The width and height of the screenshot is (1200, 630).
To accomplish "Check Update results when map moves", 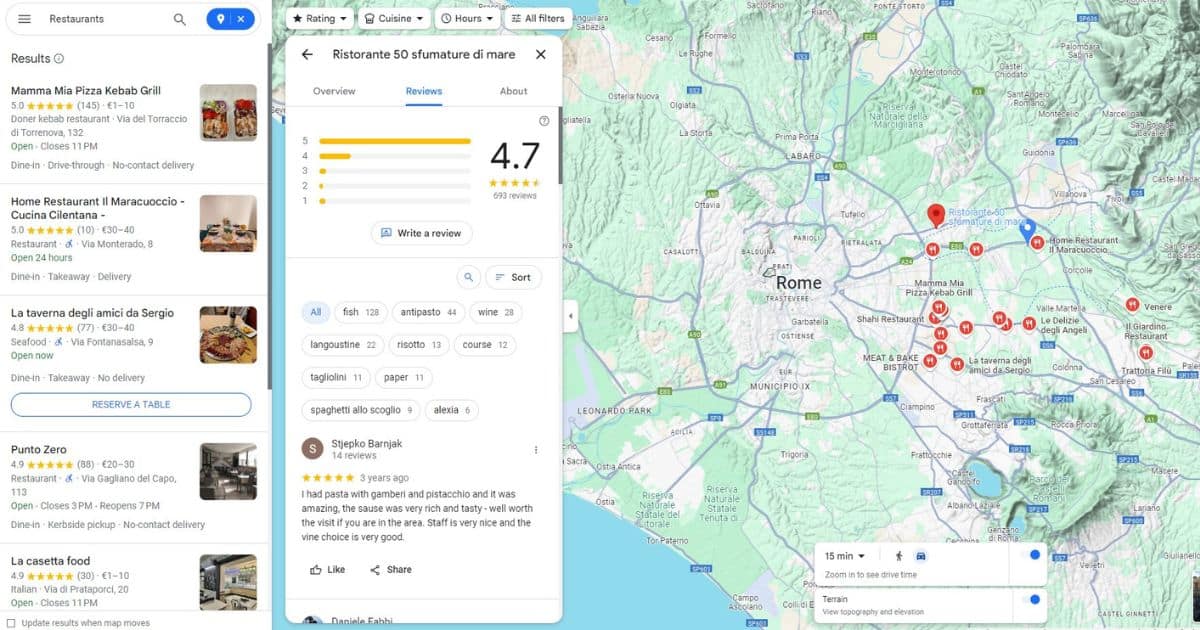I will [11, 623].
